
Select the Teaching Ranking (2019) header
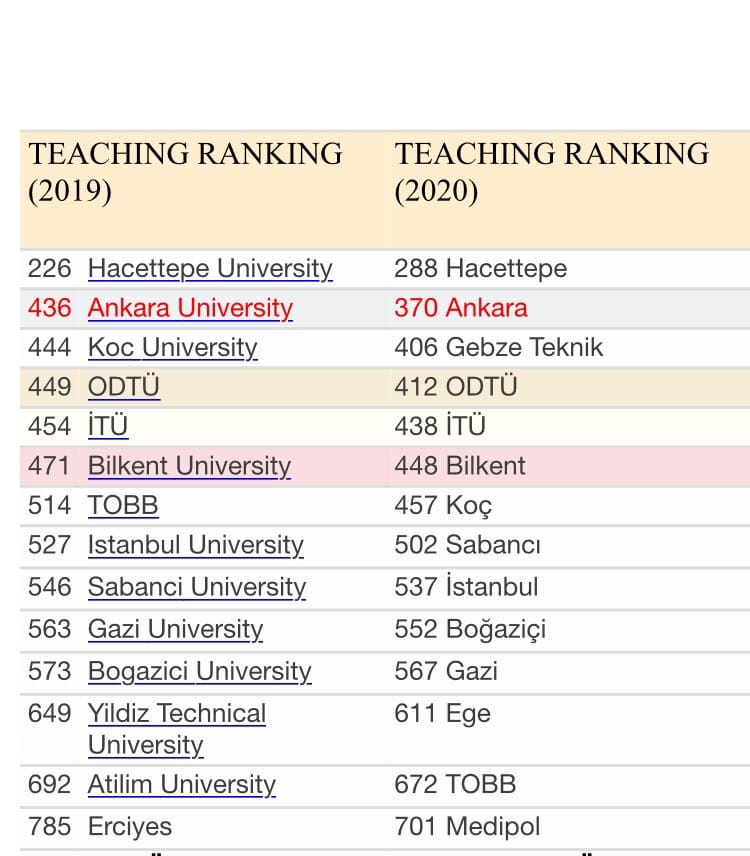186,172
